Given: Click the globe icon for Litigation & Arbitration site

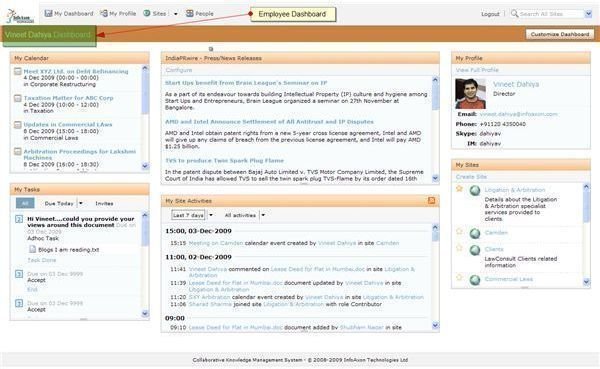Looking at the screenshot, I should tap(475, 190).
